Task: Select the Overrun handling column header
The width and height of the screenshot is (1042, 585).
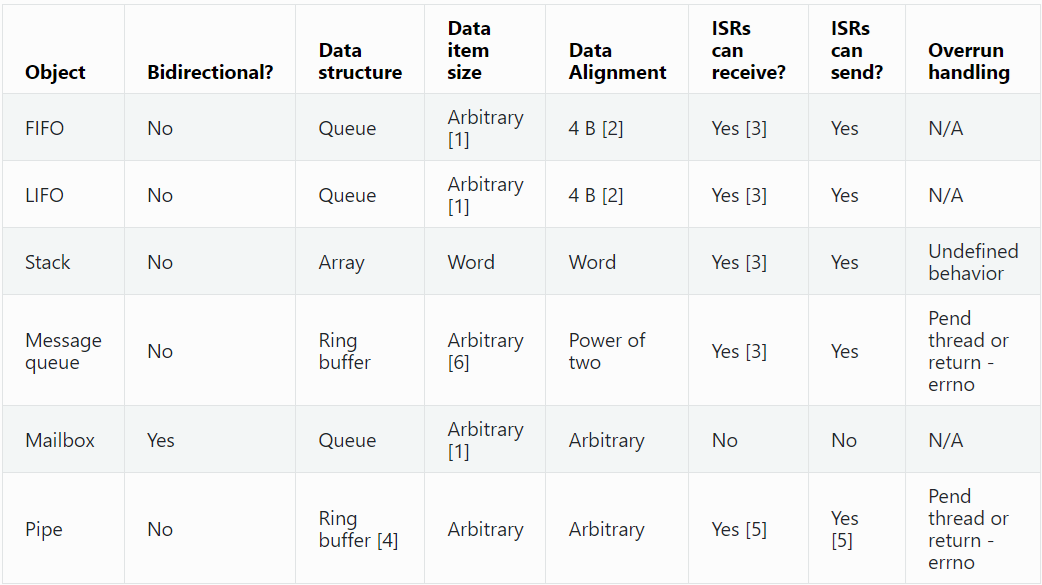Action: click(x=968, y=61)
